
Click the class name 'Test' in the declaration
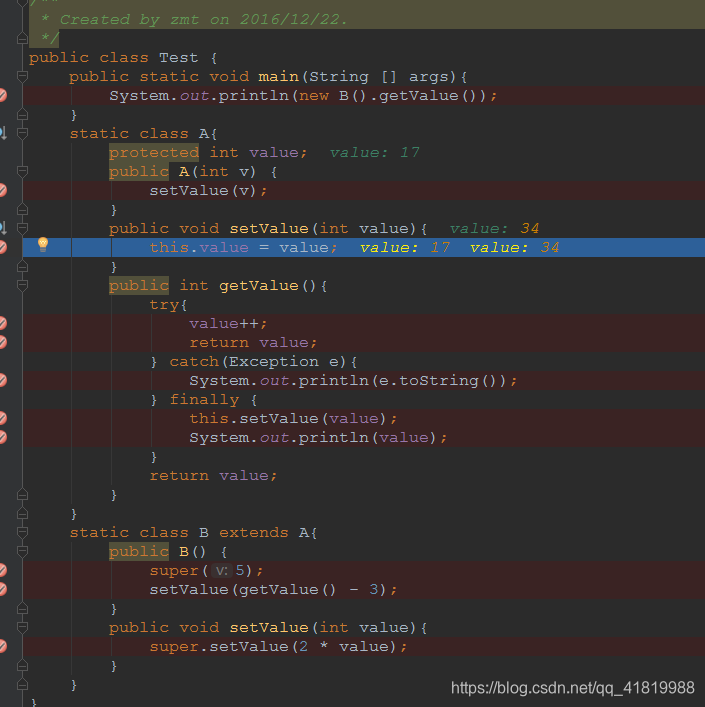(179, 58)
